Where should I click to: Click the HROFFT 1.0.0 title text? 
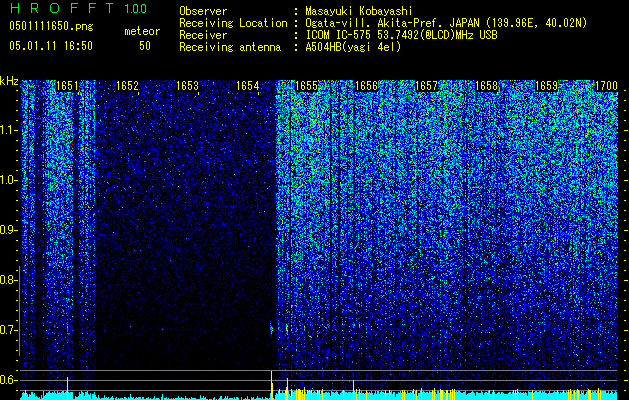pyautogui.click(x=78, y=8)
